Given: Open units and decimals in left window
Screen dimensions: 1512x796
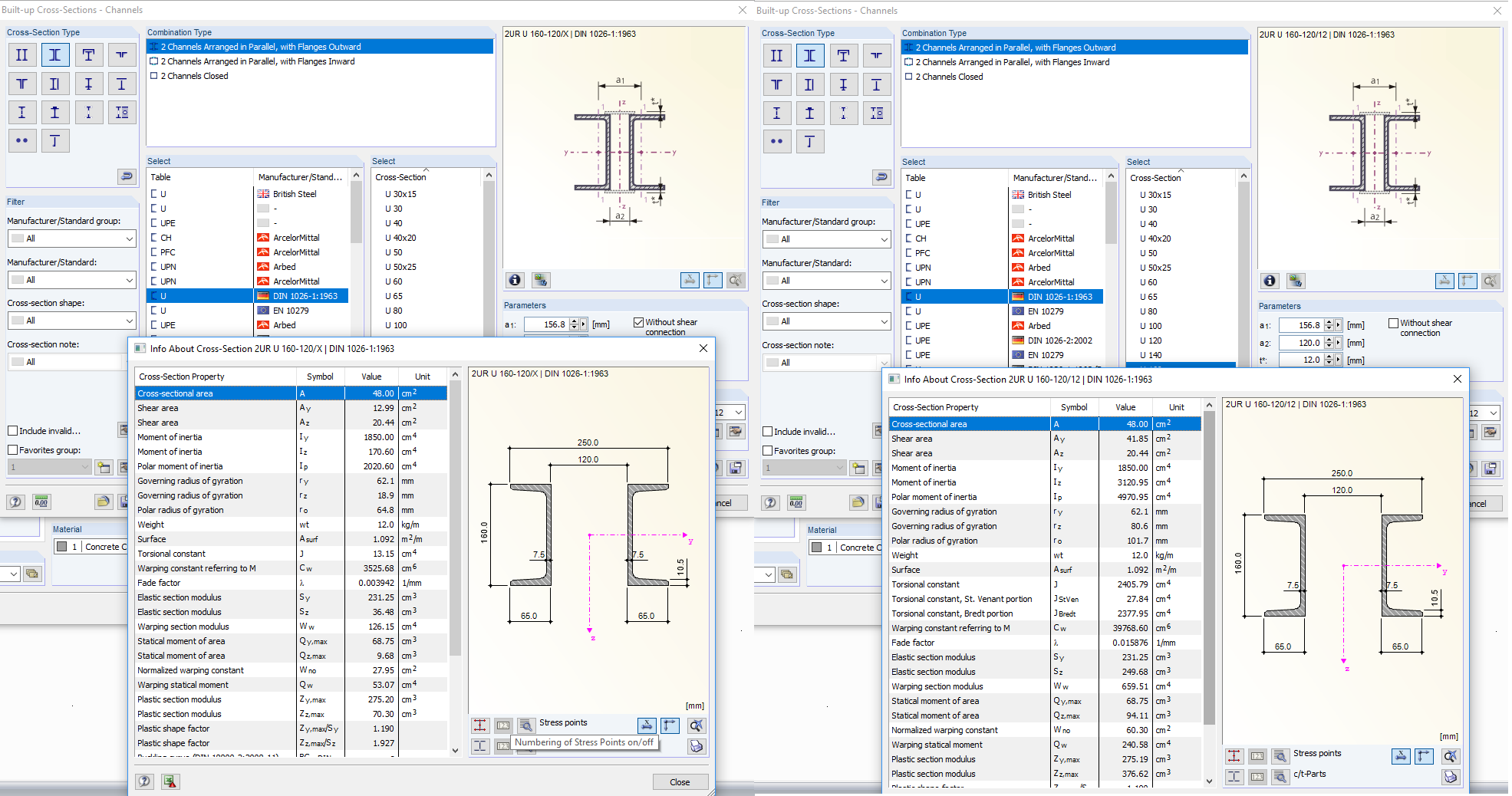Looking at the screenshot, I should 41,502.
